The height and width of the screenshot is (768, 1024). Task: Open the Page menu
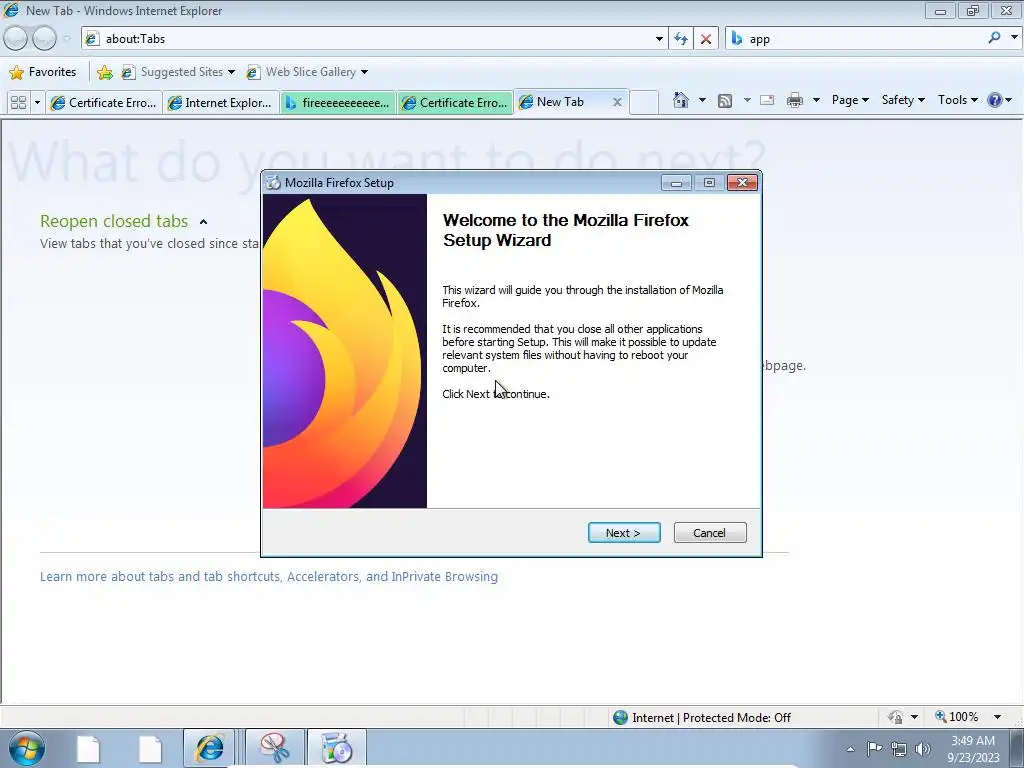point(850,100)
